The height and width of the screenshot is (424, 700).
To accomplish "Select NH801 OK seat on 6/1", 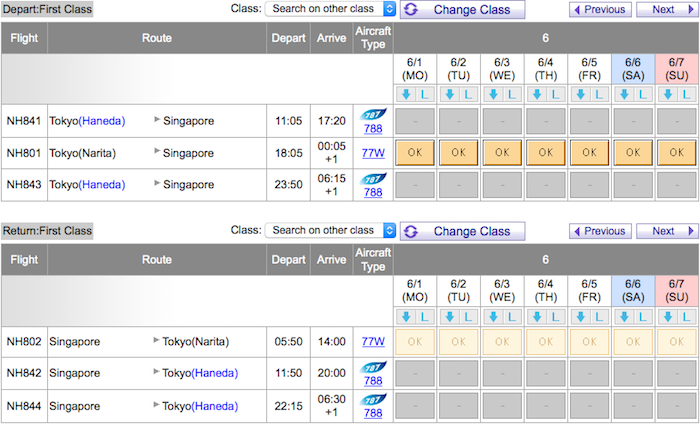I will point(415,153).
